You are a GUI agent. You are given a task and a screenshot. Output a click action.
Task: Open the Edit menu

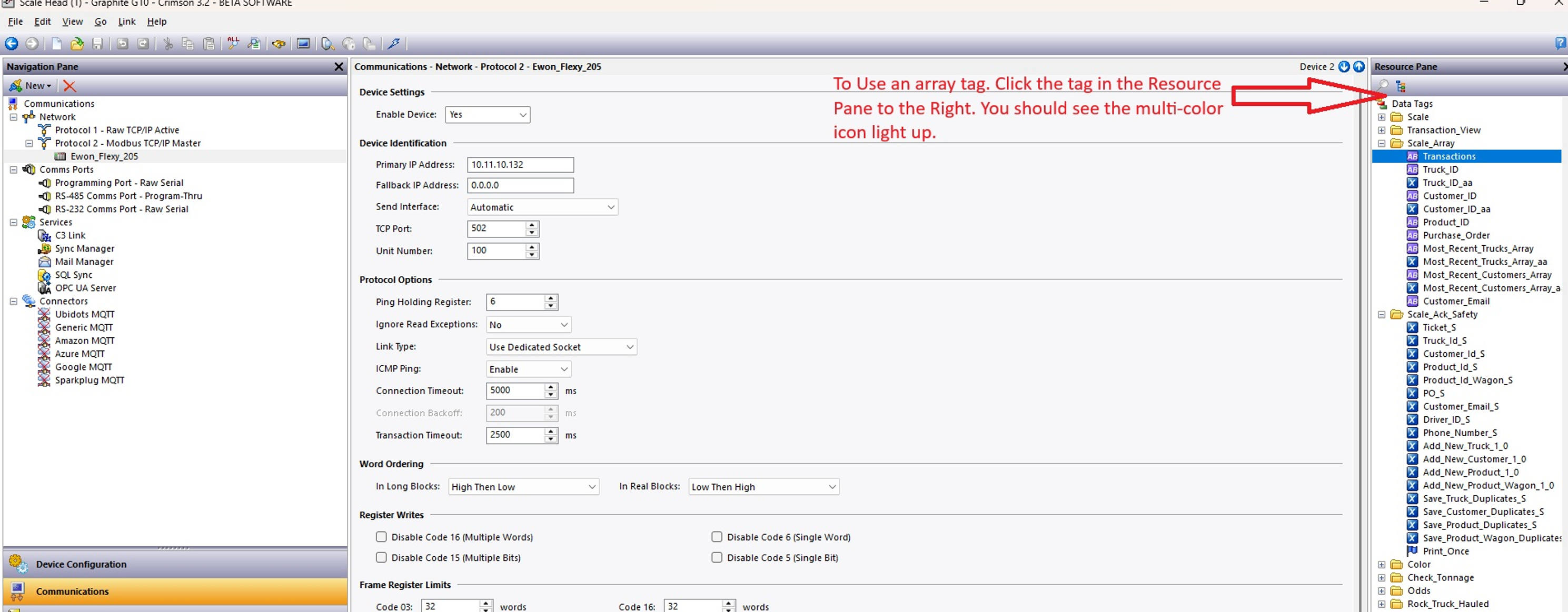[42, 21]
